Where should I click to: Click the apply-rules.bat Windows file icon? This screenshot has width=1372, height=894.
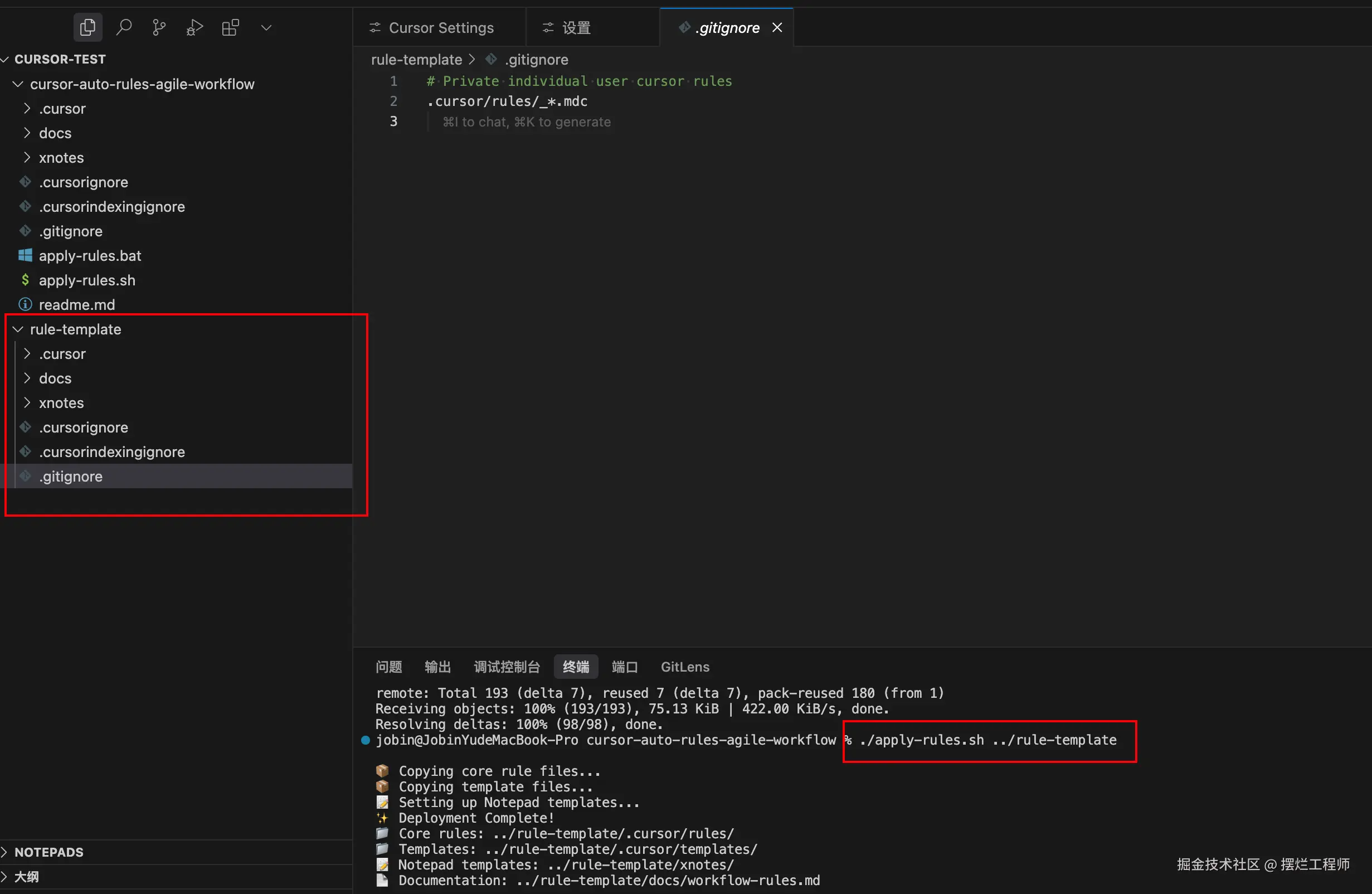[26, 255]
